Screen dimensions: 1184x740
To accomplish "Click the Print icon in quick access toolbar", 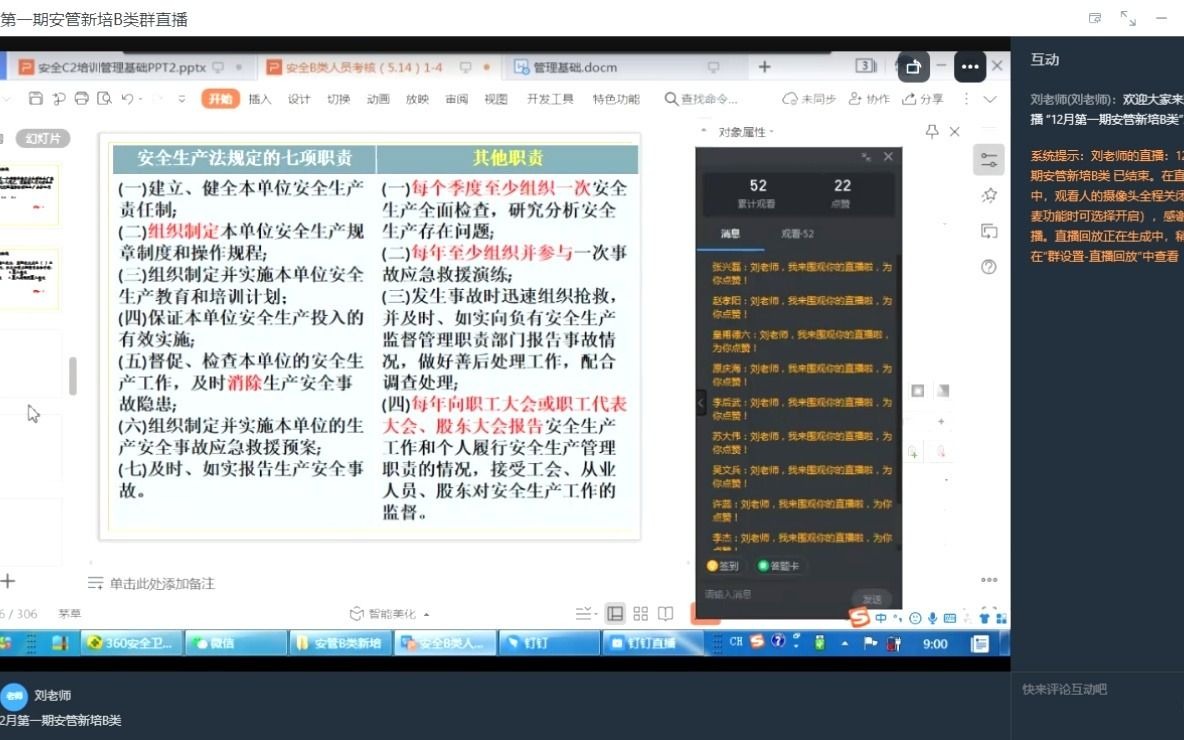I will [81, 99].
